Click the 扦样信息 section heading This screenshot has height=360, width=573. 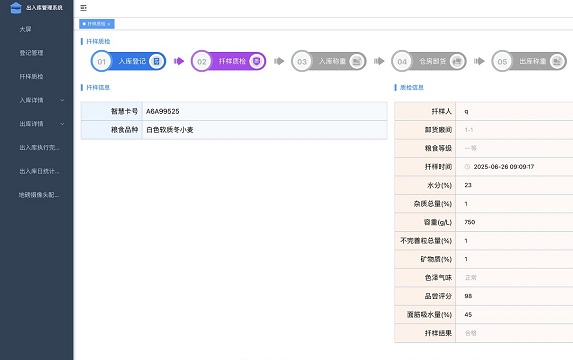[x=98, y=87]
